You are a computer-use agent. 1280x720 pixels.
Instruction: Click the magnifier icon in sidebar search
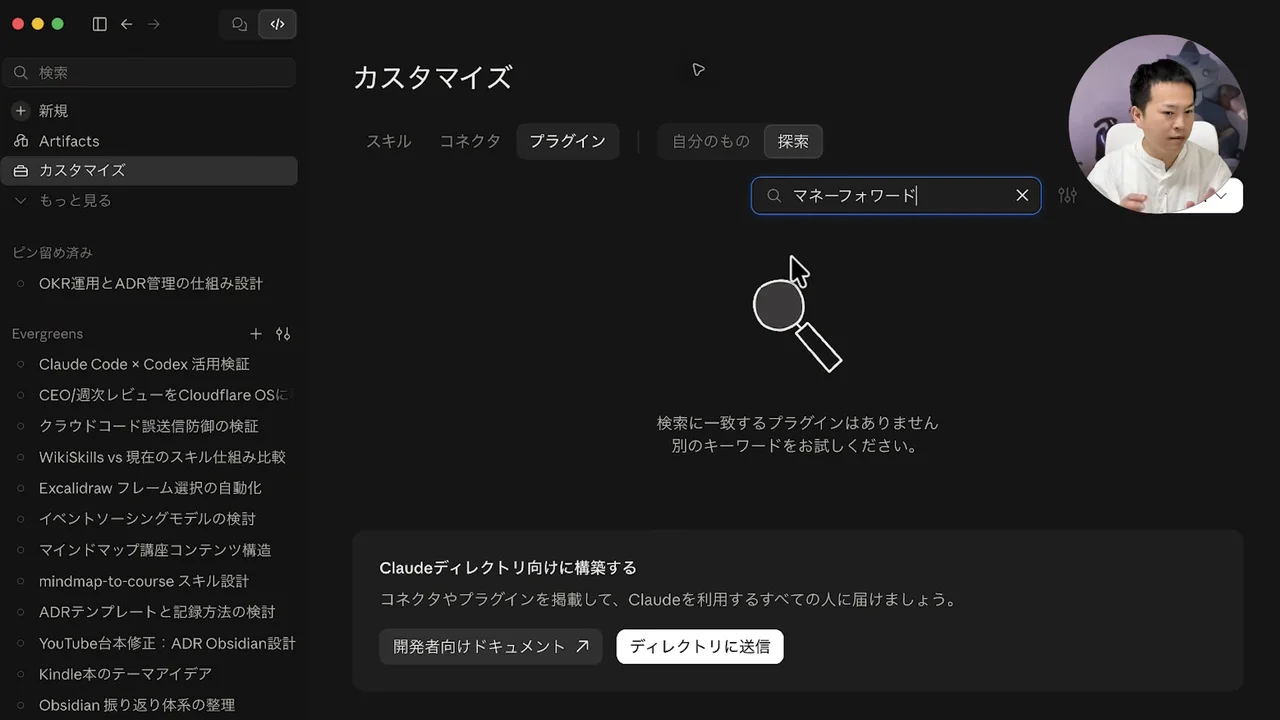21,73
